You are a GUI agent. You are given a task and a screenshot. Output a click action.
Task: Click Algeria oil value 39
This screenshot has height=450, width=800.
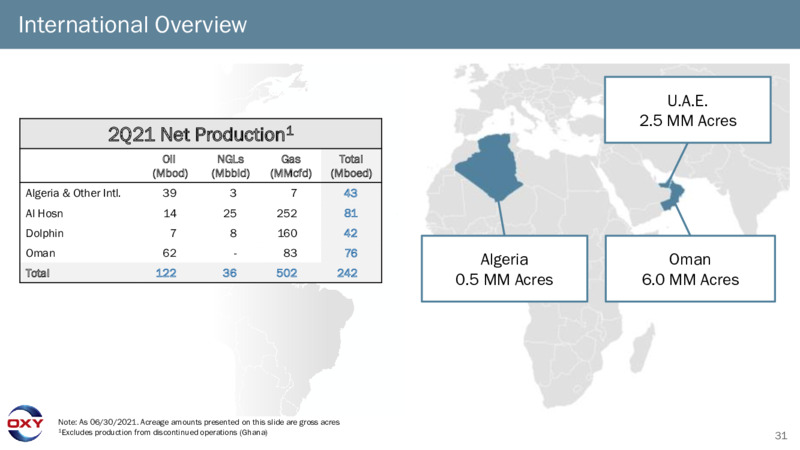click(x=169, y=193)
